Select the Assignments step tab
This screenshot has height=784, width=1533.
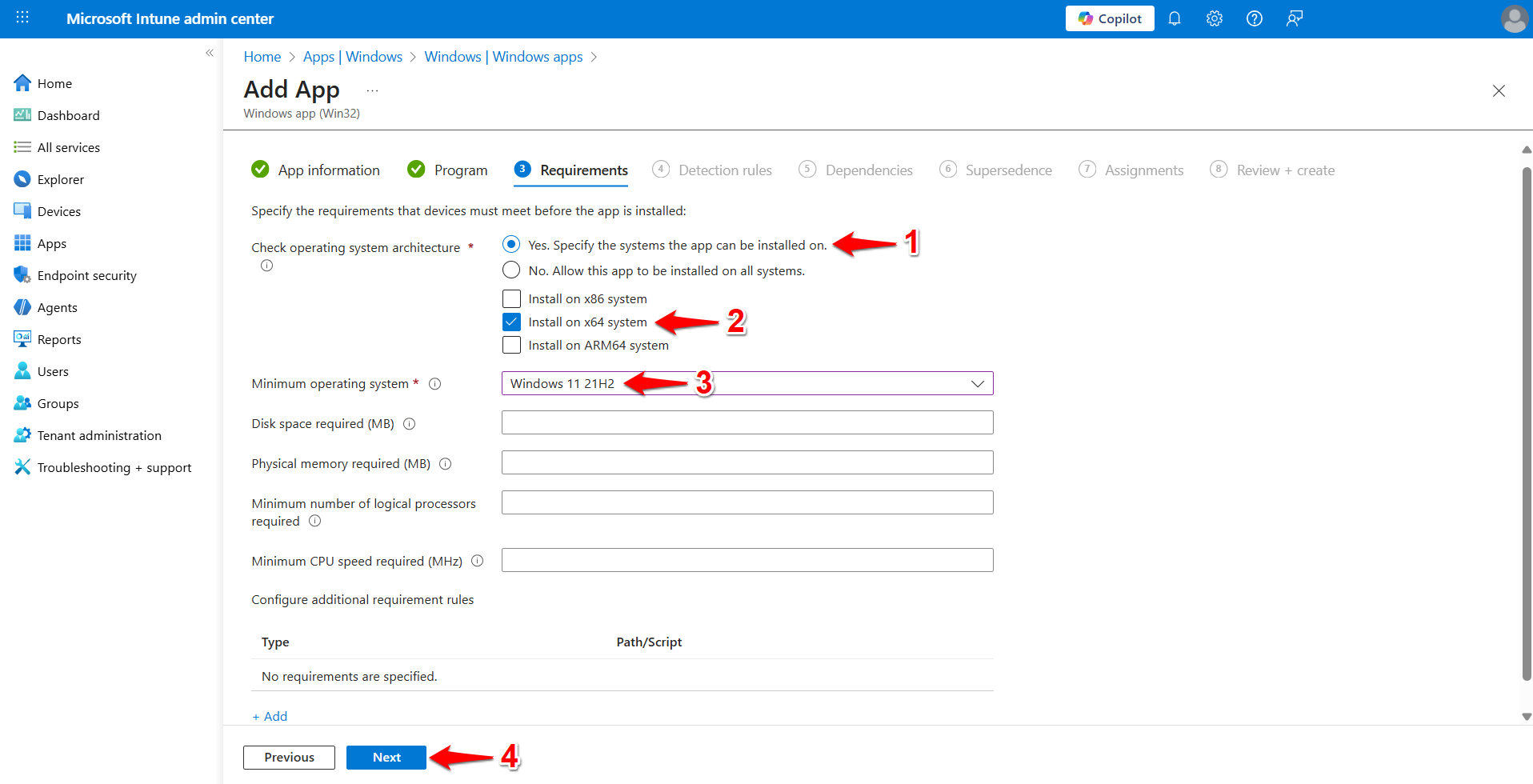1131,170
